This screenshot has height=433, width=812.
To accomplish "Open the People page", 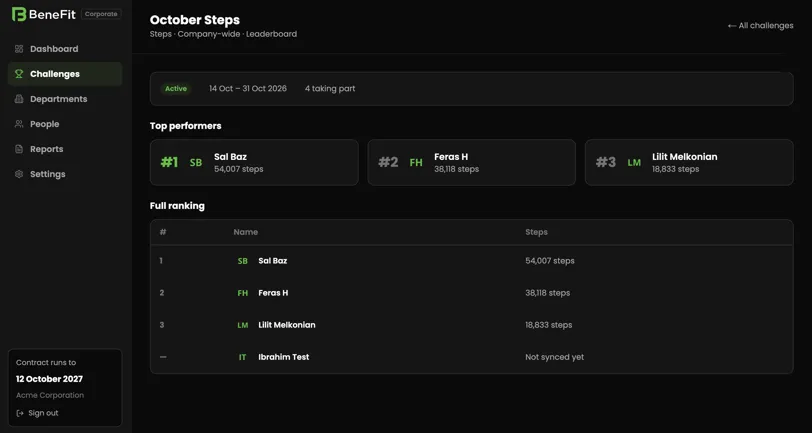I will click(65, 124).
